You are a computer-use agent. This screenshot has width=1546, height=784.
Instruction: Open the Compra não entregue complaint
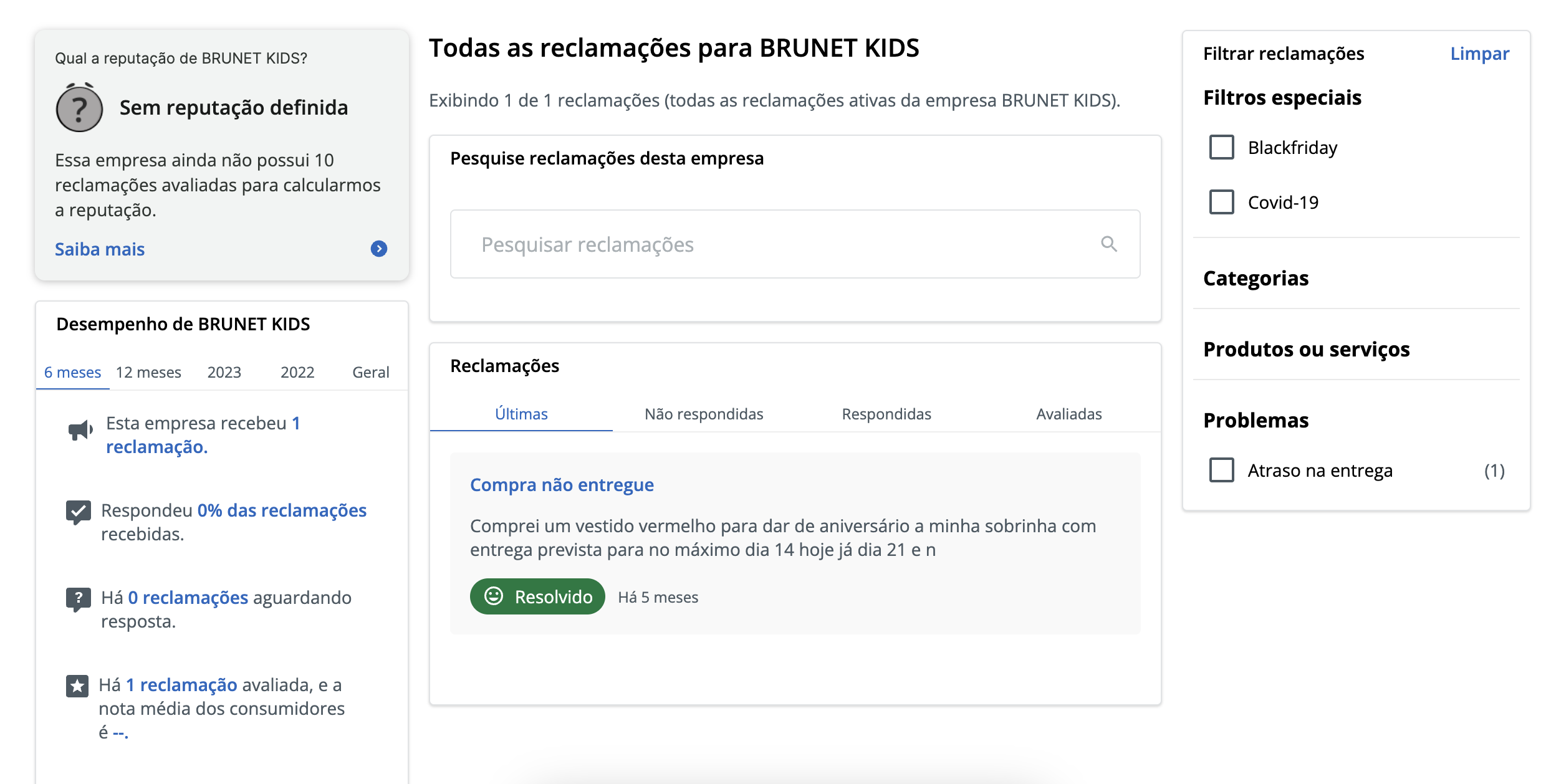[x=562, y=484]
